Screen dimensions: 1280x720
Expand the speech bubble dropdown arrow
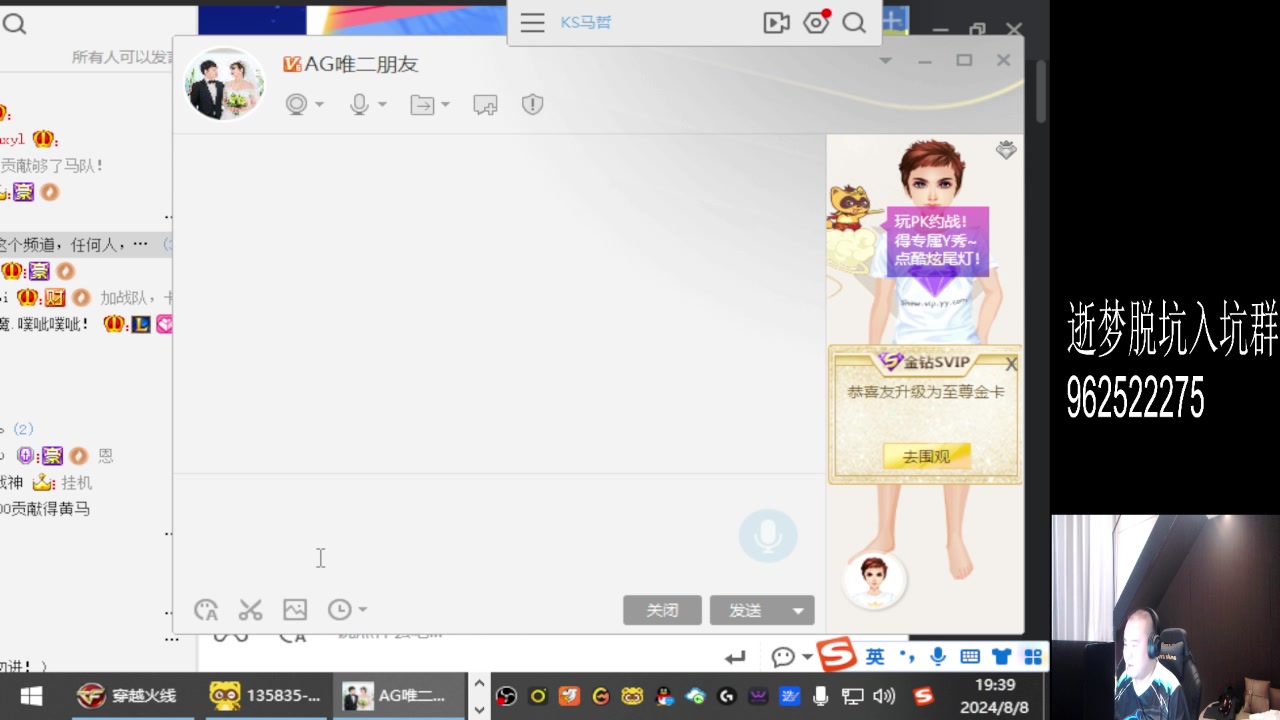tap(807, 657)
